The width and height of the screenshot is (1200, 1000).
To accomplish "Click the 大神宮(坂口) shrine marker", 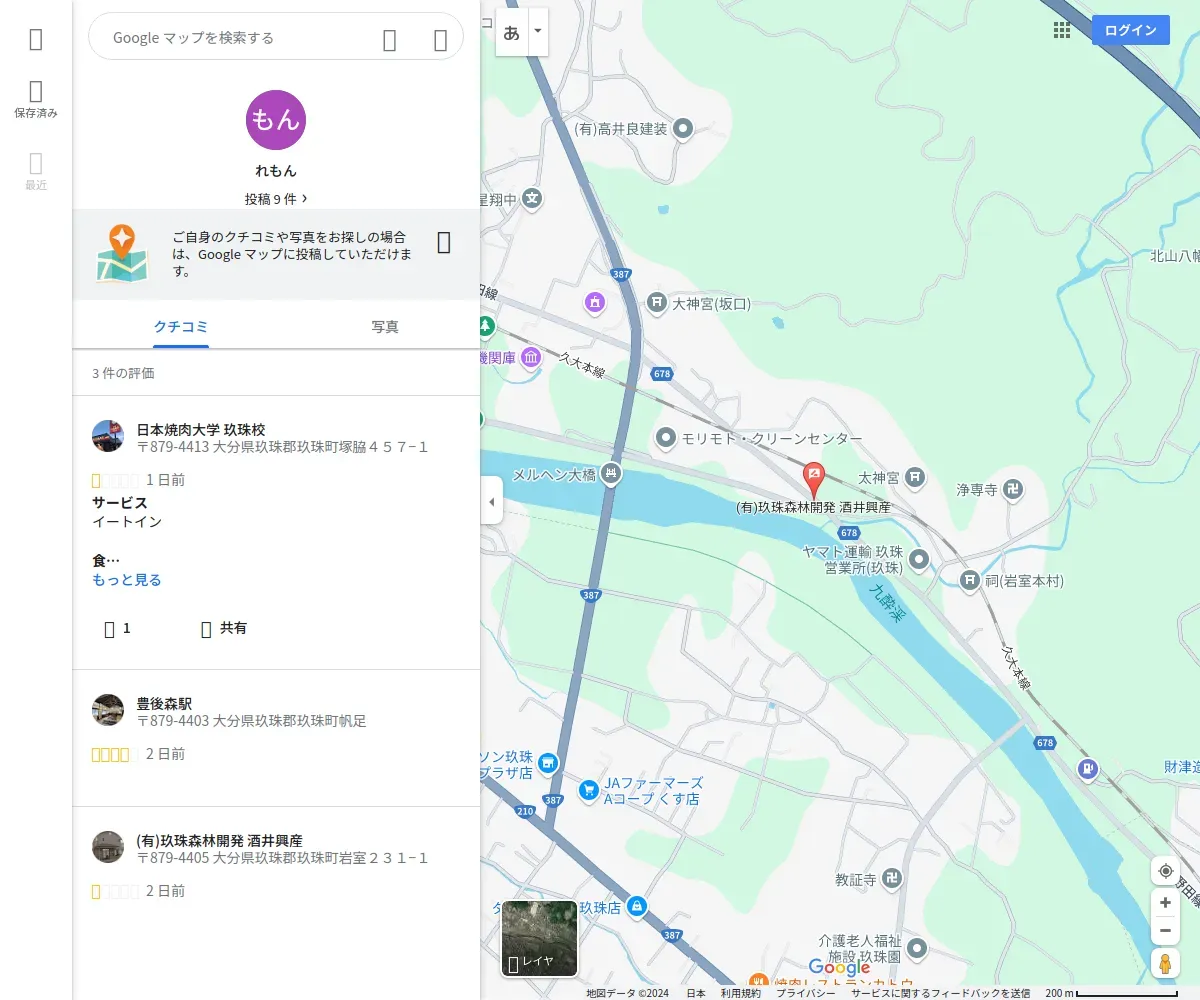I will (x=656, y=302).
